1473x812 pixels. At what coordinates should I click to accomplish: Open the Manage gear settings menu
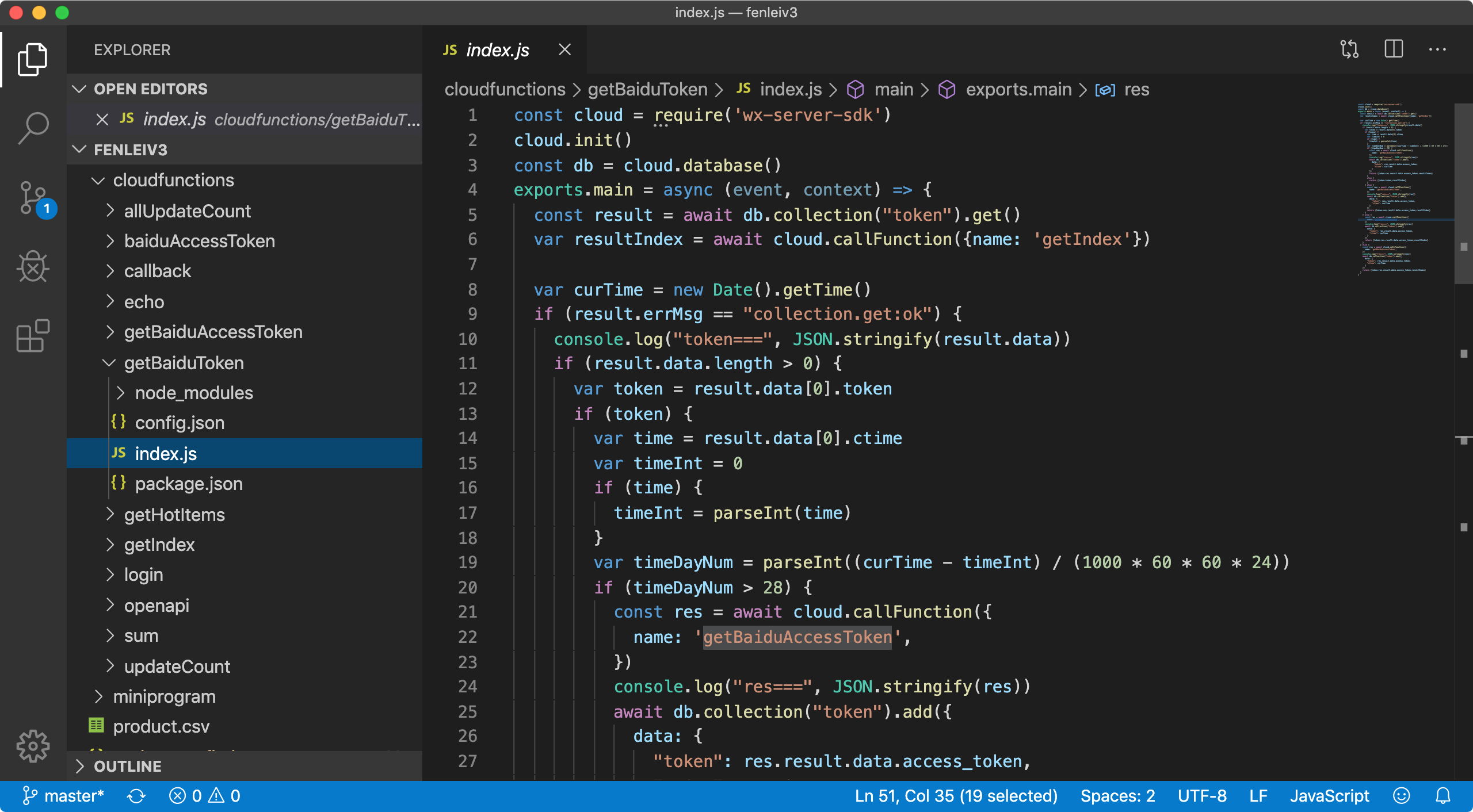tap(33, 746)
